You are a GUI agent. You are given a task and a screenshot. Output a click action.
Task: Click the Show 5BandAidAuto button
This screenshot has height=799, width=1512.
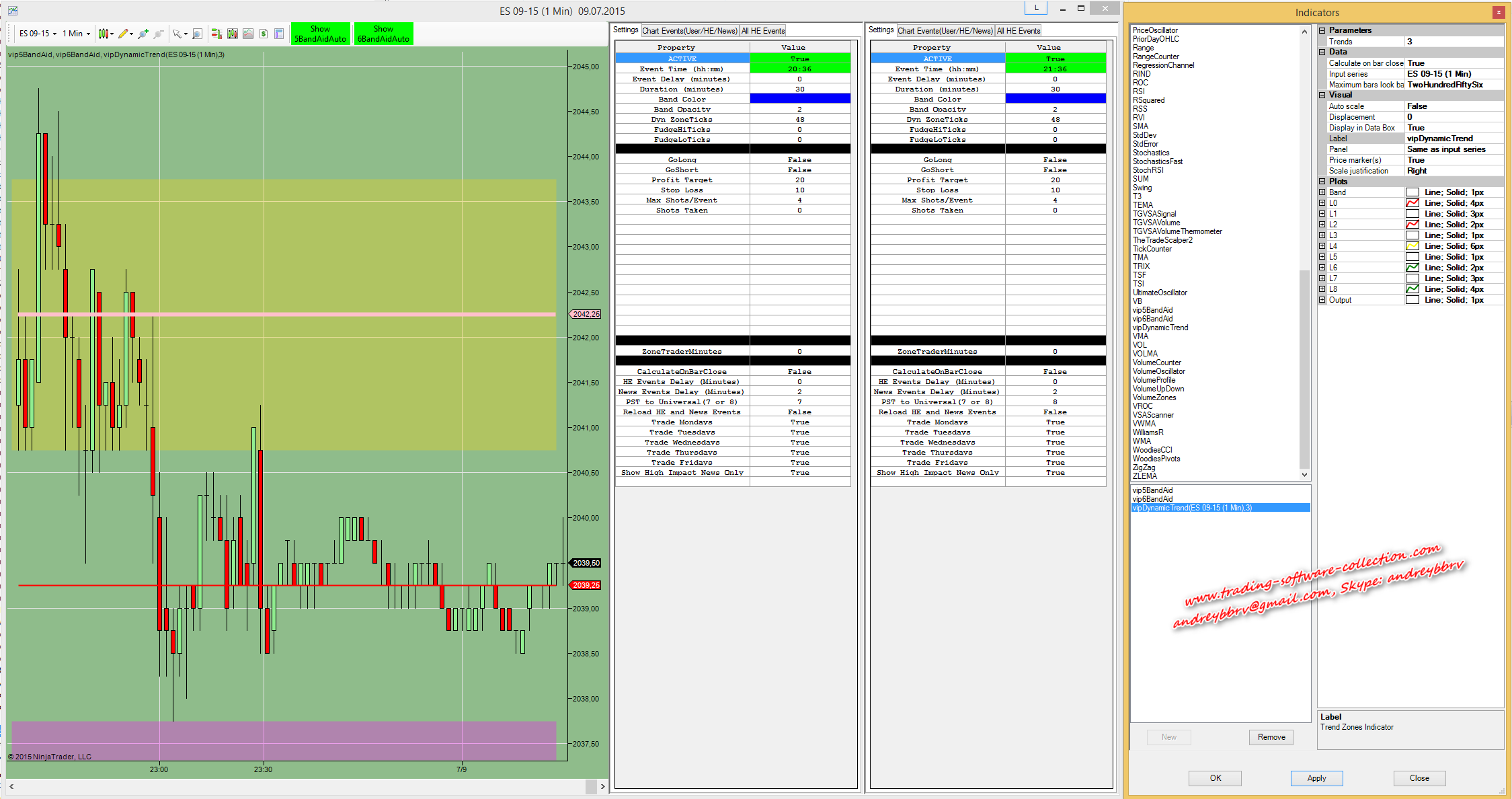pos(320,34)
